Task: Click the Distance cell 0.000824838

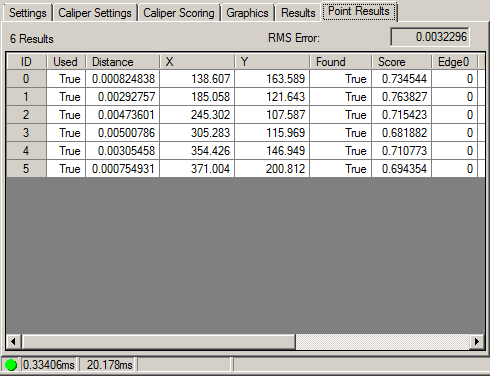Action: (x=123, y=79)
